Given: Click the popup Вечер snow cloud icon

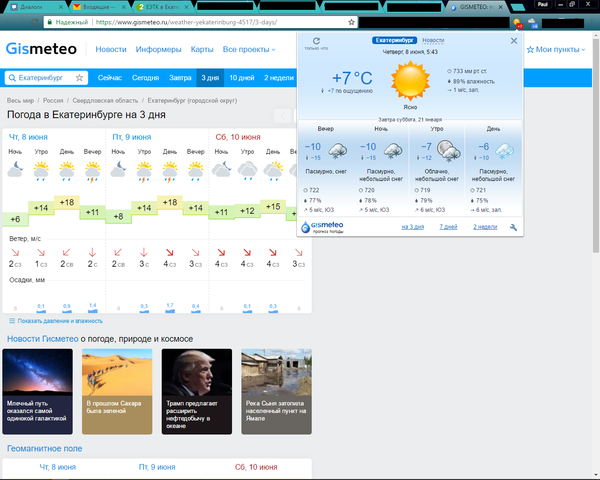Looking at the screenshot, I should tap(337, 151).
